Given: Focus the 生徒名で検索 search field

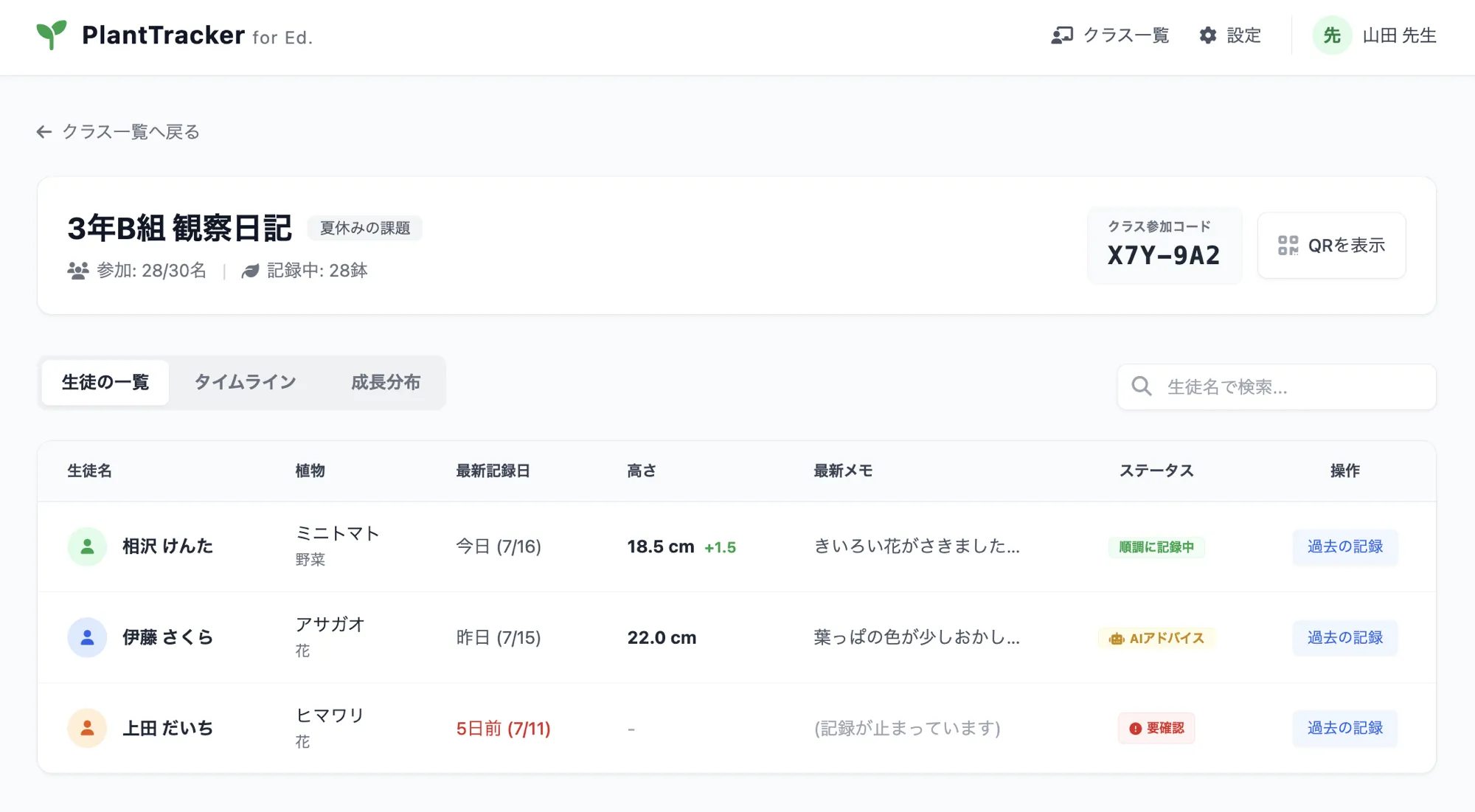Looking at the screenshot, I should [1277, 386].
